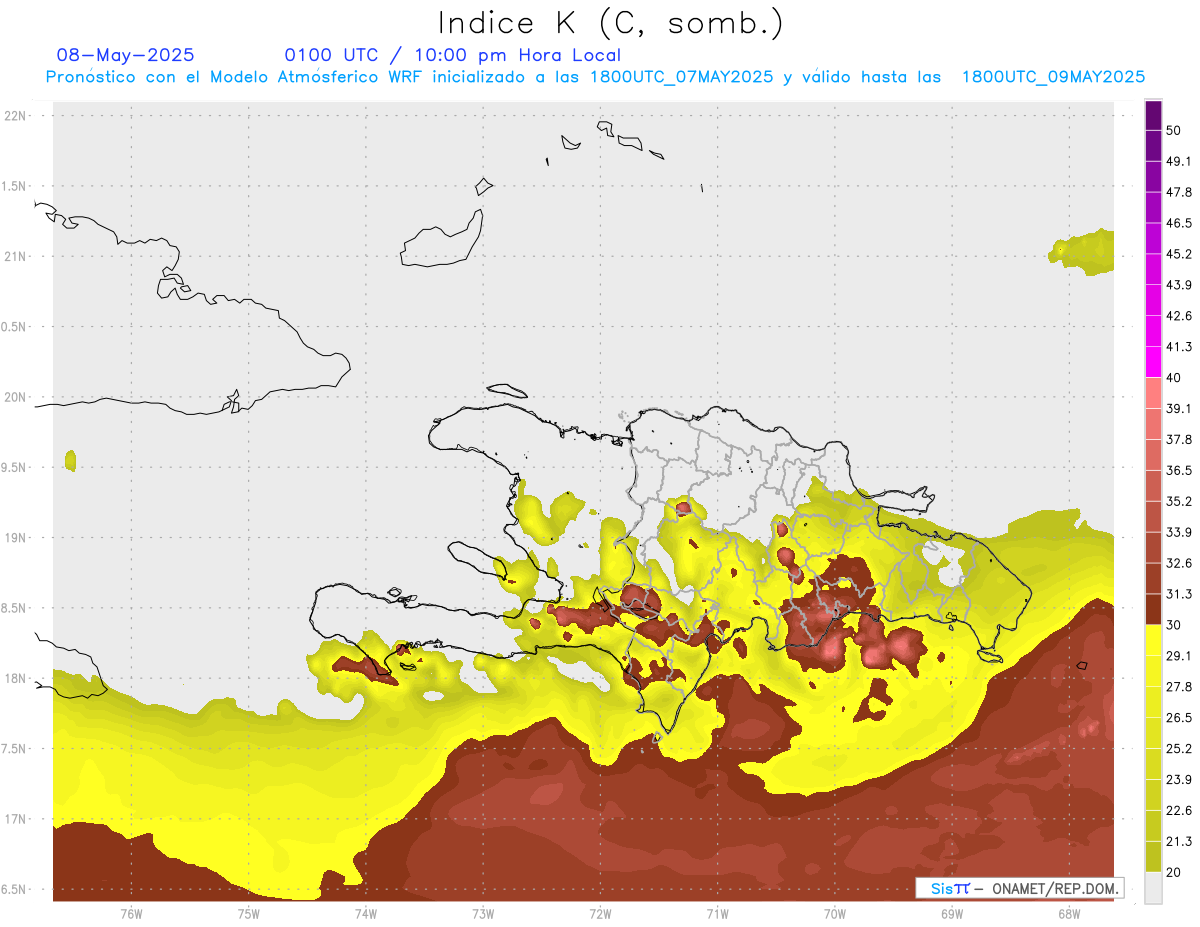Click the colorbar value "27.8"

click(1179, 687)
